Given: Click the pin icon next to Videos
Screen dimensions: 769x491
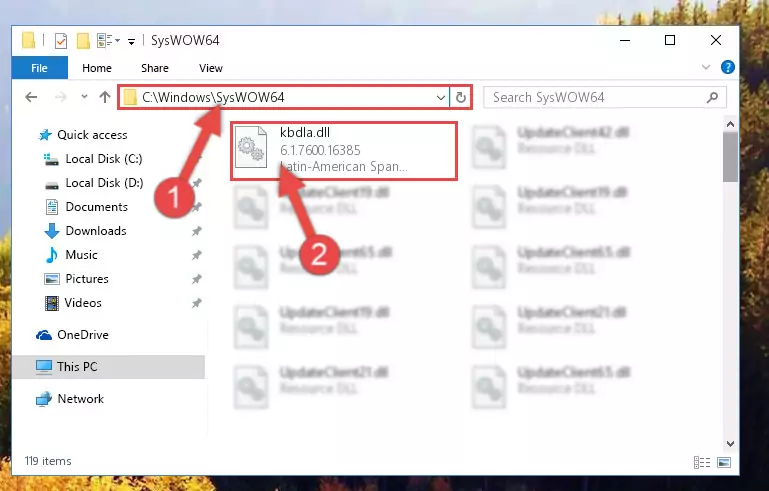Looking at the screenshot, I should click(x=197, y=303).
